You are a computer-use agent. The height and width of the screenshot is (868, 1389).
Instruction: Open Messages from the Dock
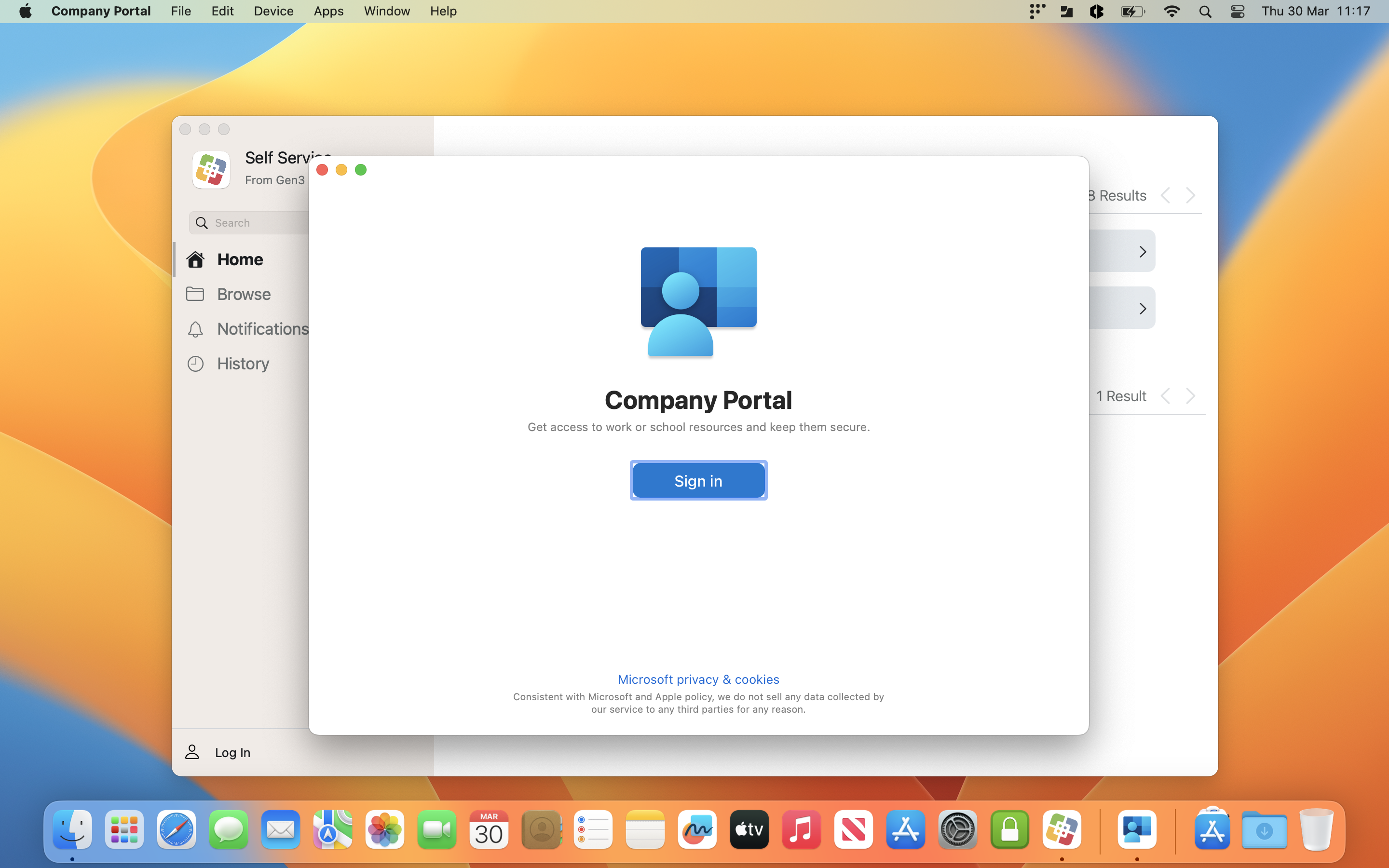229,829
